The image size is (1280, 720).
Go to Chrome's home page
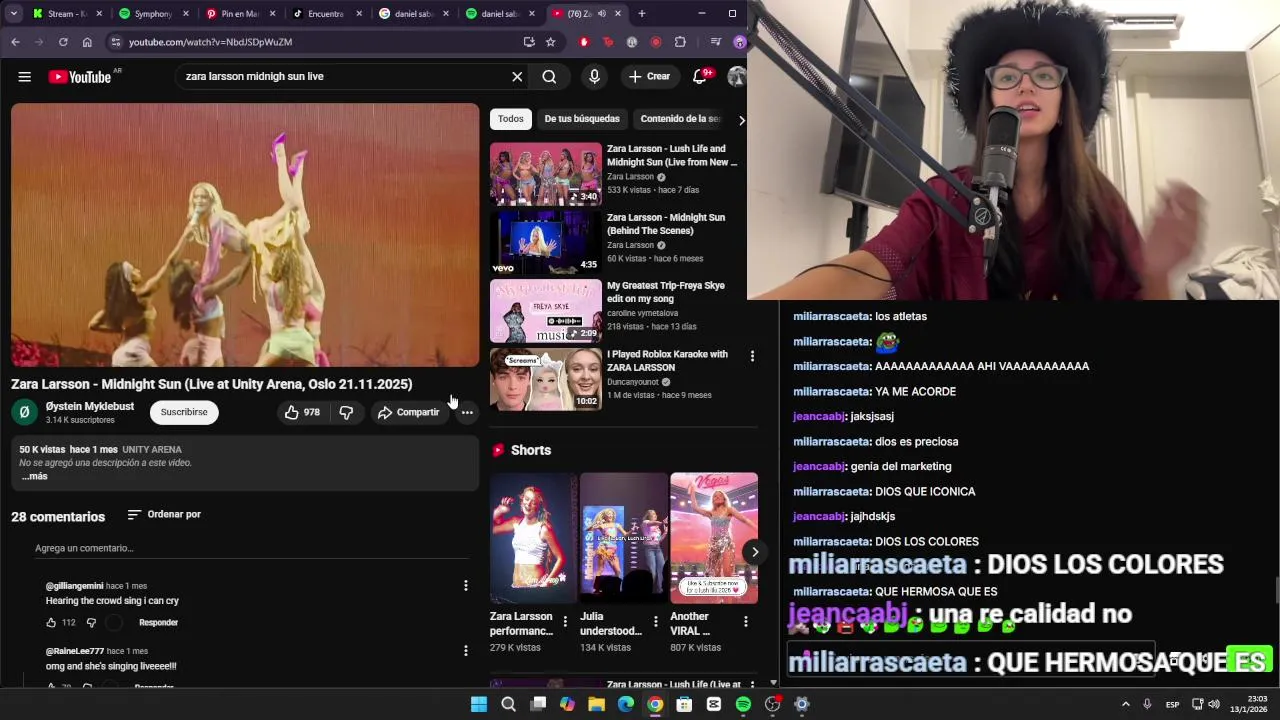pos(87,42)
